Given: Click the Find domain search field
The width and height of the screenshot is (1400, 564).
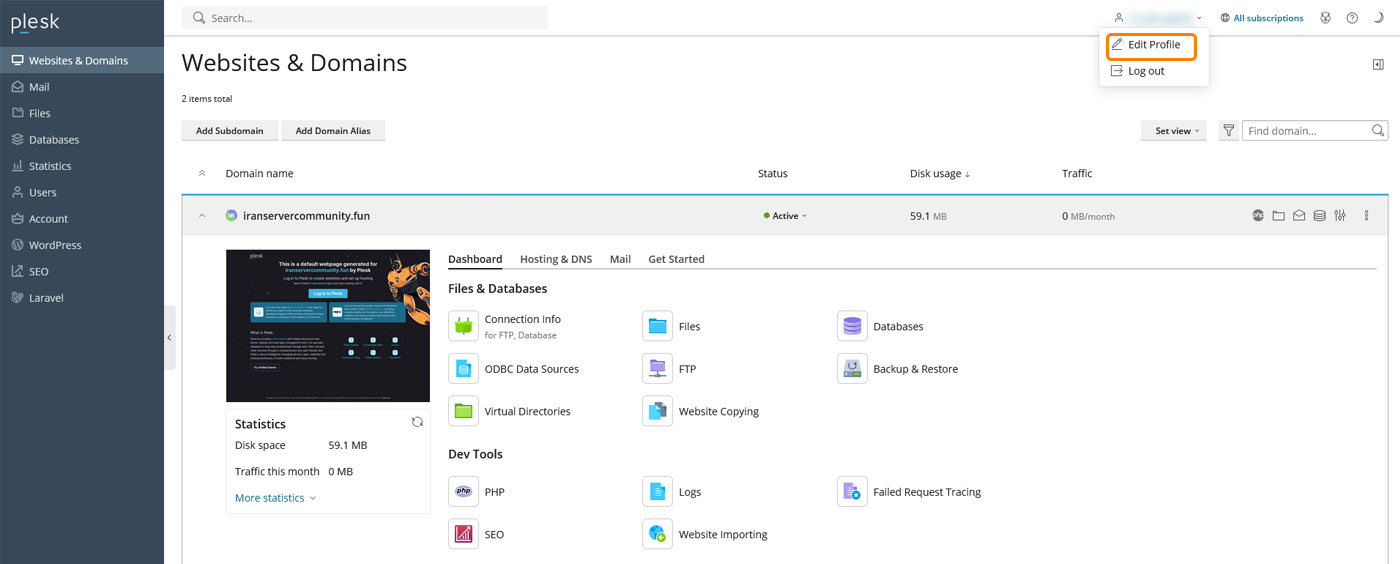Looking at the screenshot, I should click(x=1306, y=131).
